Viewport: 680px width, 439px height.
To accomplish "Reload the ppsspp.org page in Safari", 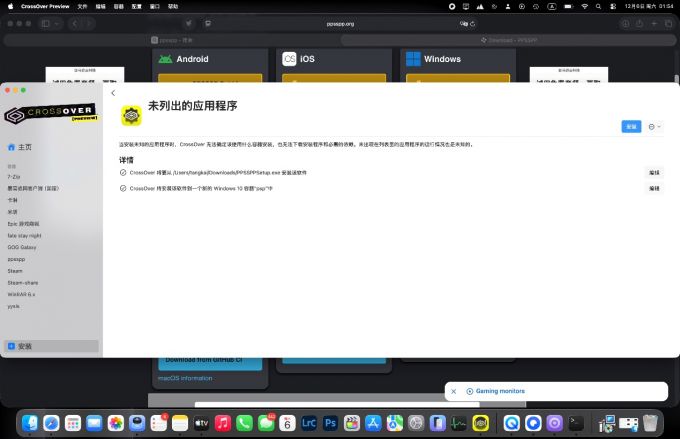I will point(473,24).
